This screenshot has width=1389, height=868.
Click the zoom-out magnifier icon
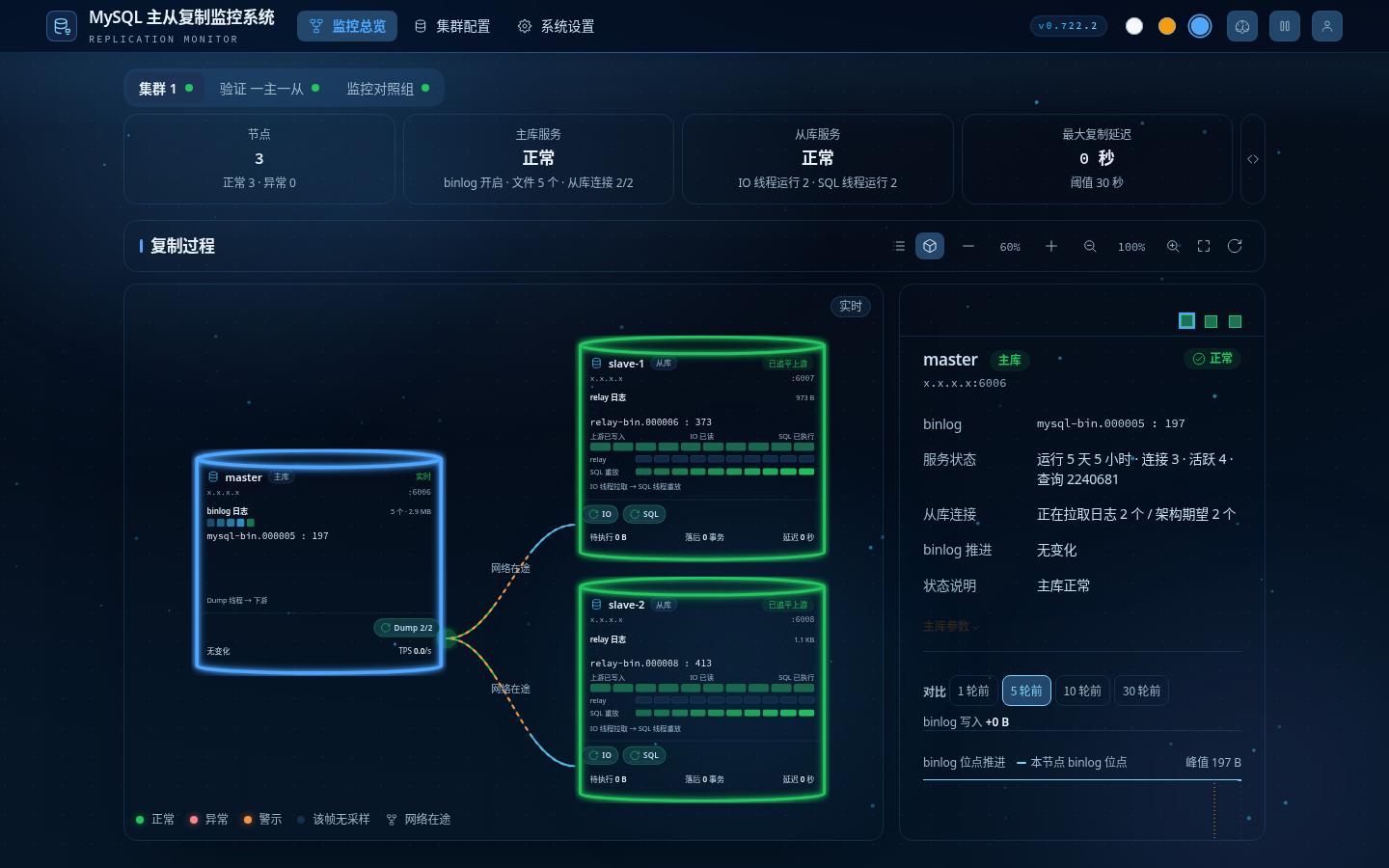[1090, 246]
